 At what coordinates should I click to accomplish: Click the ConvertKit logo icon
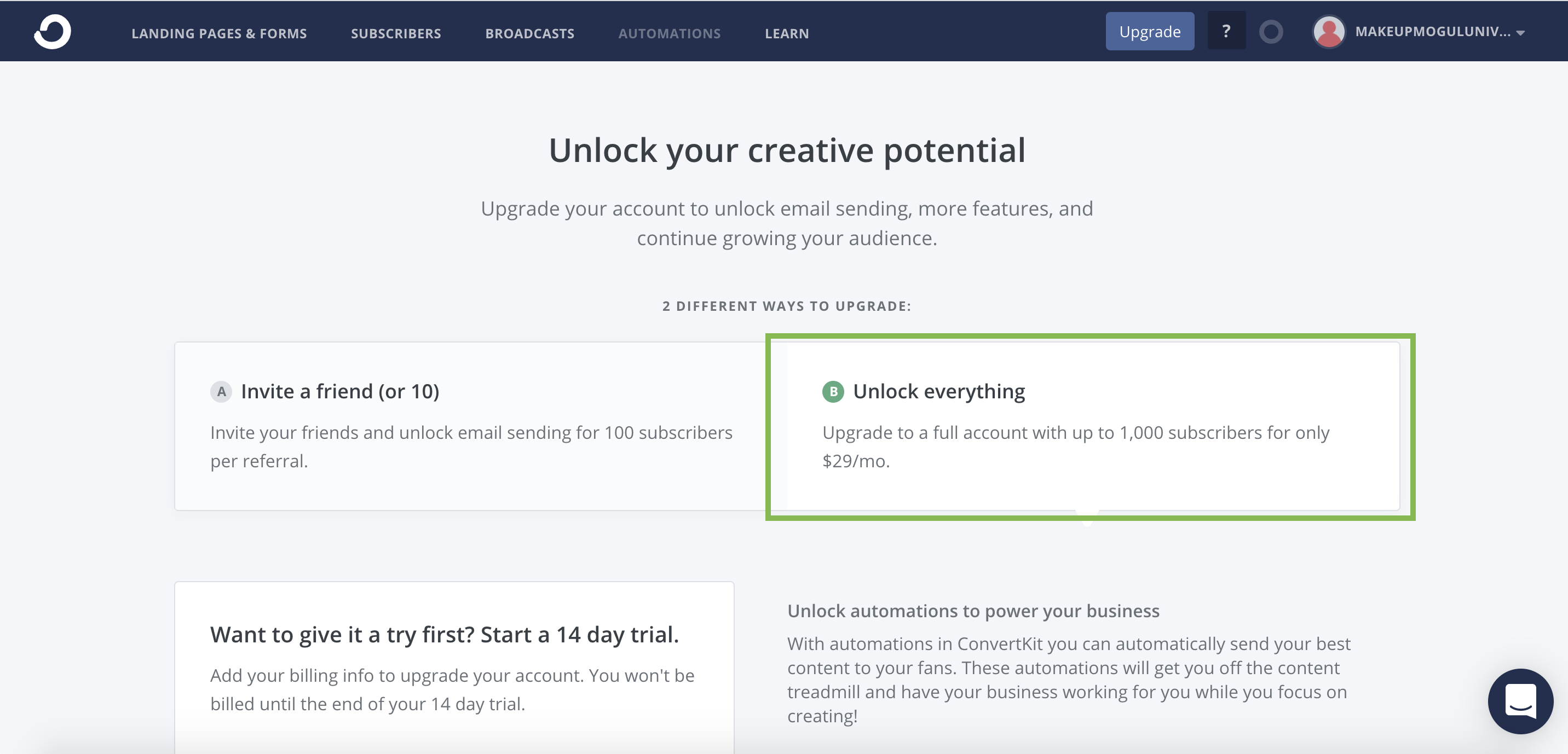click(53, 32)
